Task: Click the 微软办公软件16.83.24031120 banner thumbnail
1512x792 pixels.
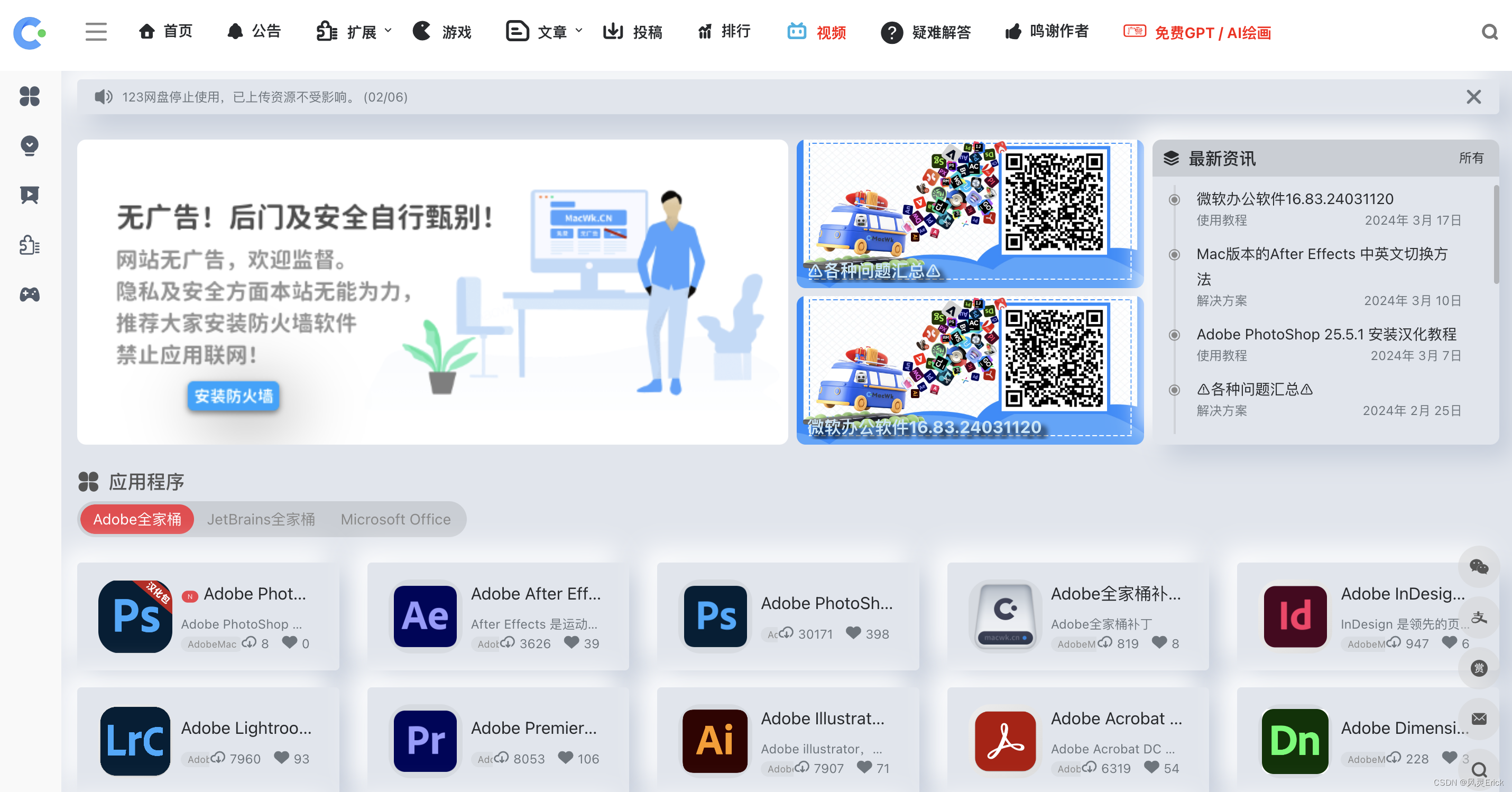Action: pyautogui.click(x=970, y=370)
